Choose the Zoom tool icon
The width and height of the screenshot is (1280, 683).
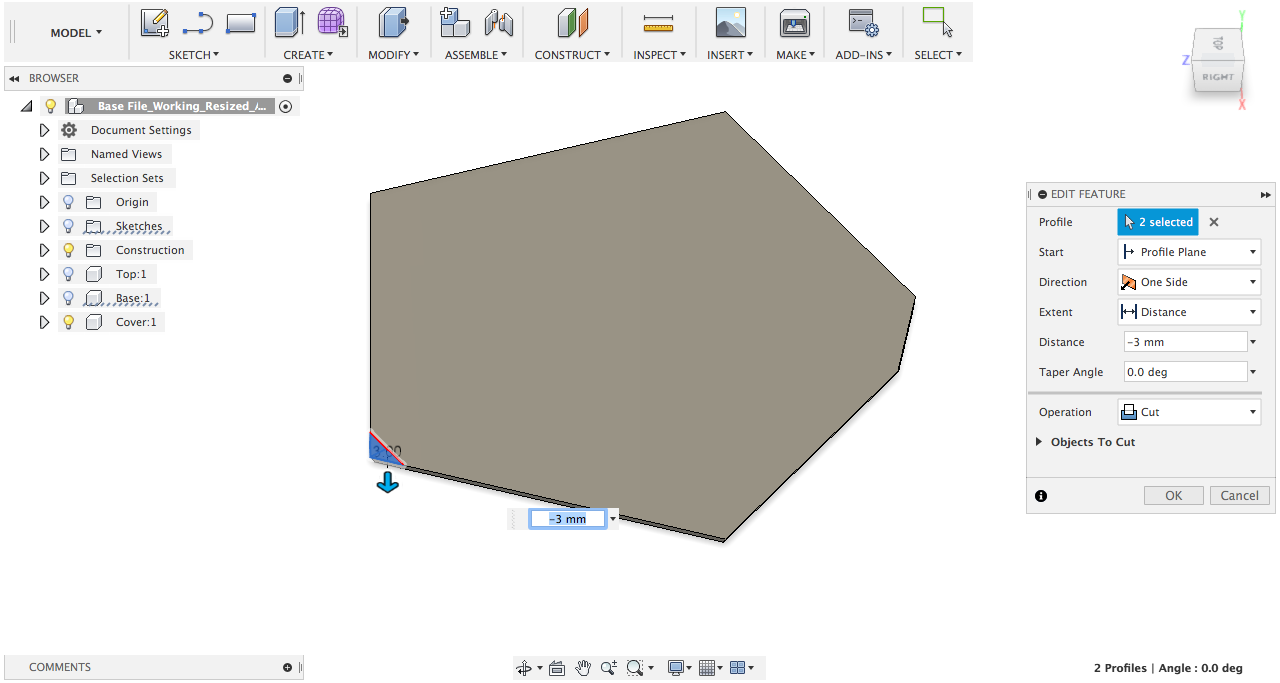[x=608, y=668]
